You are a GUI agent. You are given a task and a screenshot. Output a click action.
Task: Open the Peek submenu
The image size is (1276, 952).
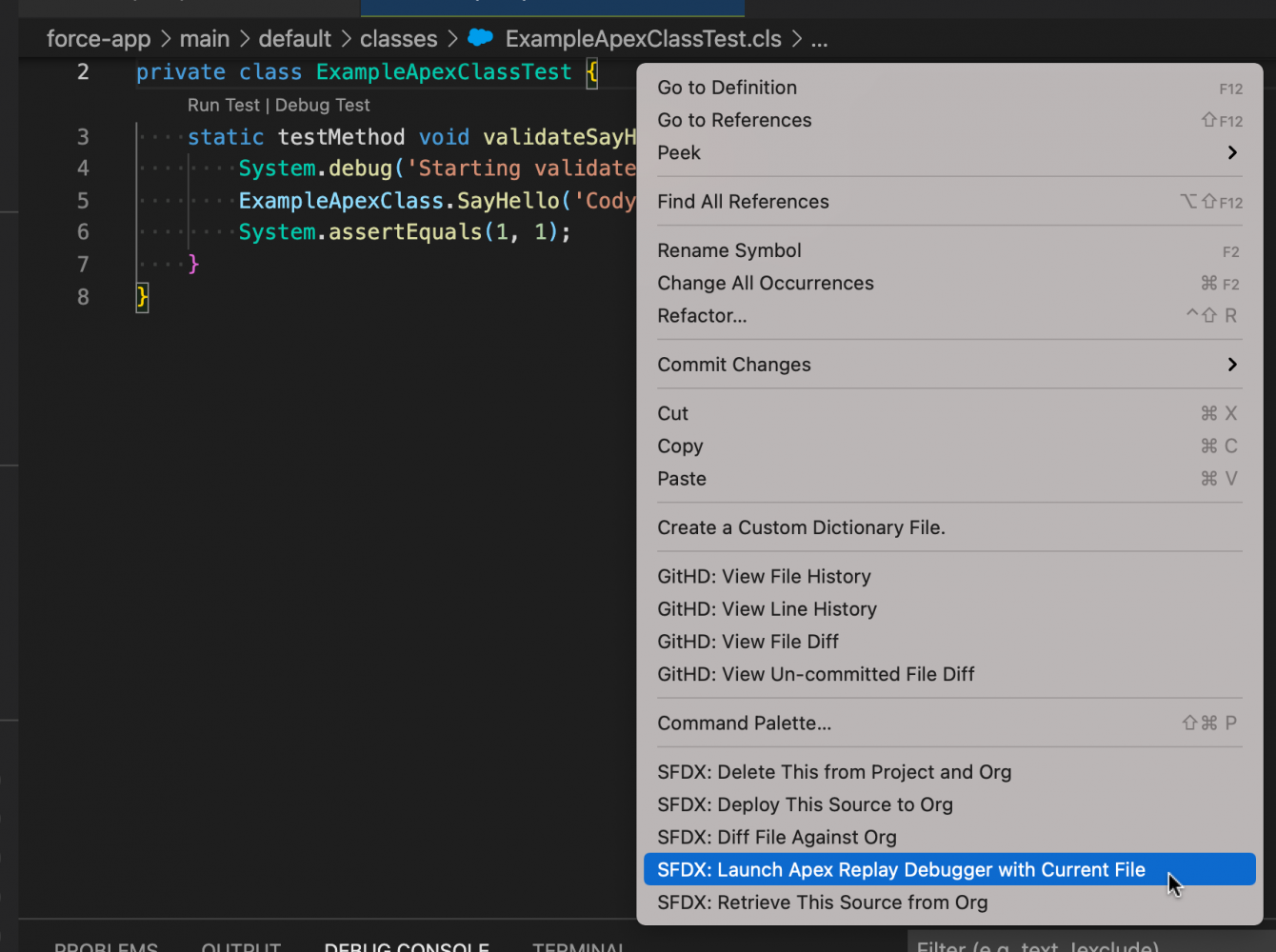pyautogui.click(x=949, y=152)
